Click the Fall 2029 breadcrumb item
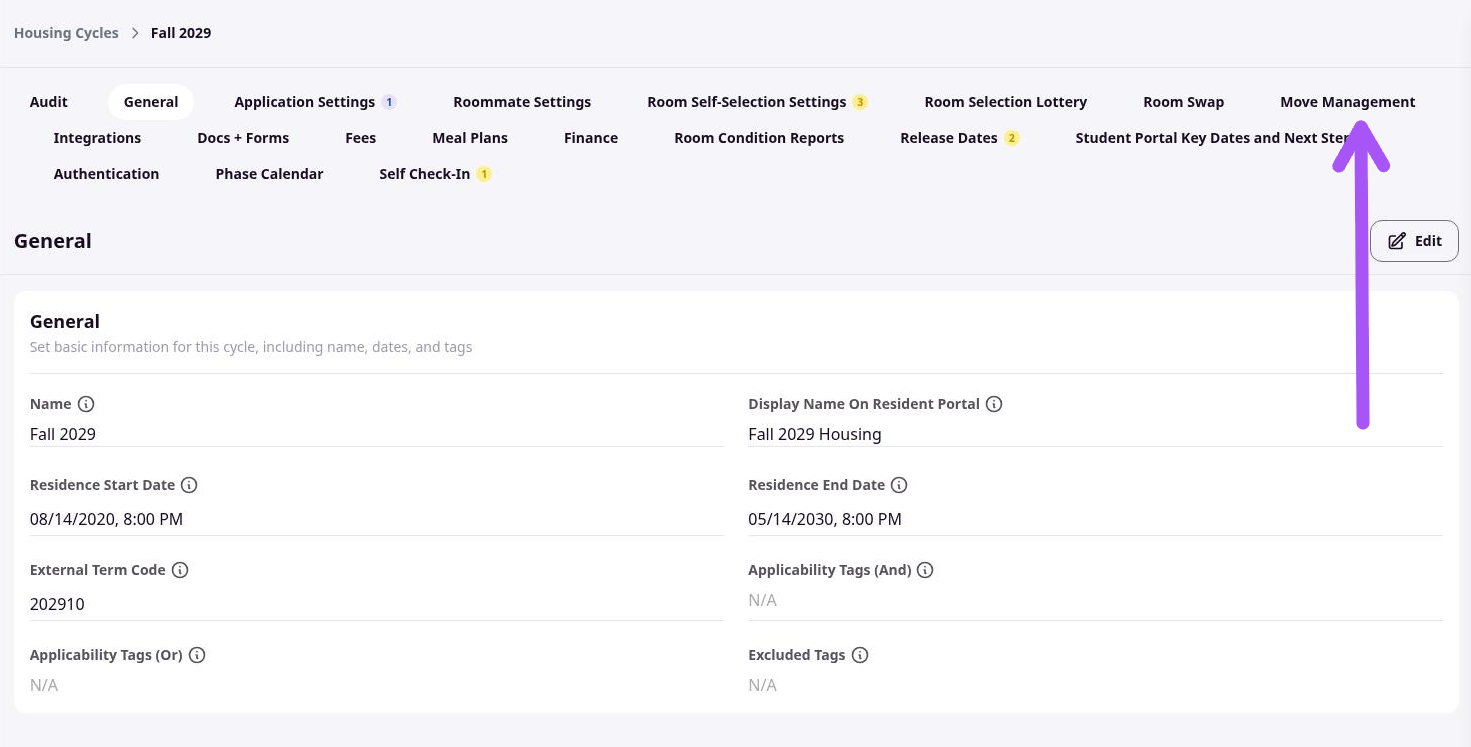This screenshot has height=747, width=1471. tap(181, 33)
